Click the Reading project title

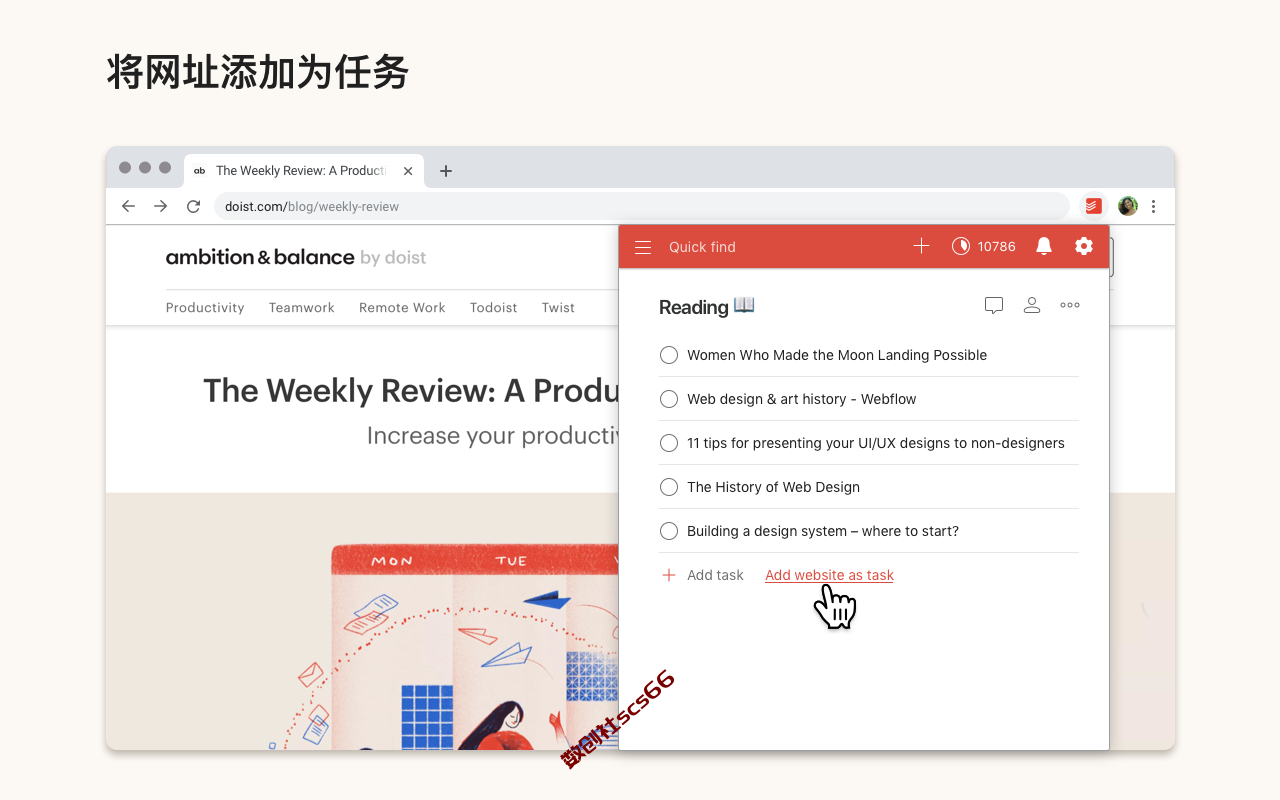click(706, 306)
